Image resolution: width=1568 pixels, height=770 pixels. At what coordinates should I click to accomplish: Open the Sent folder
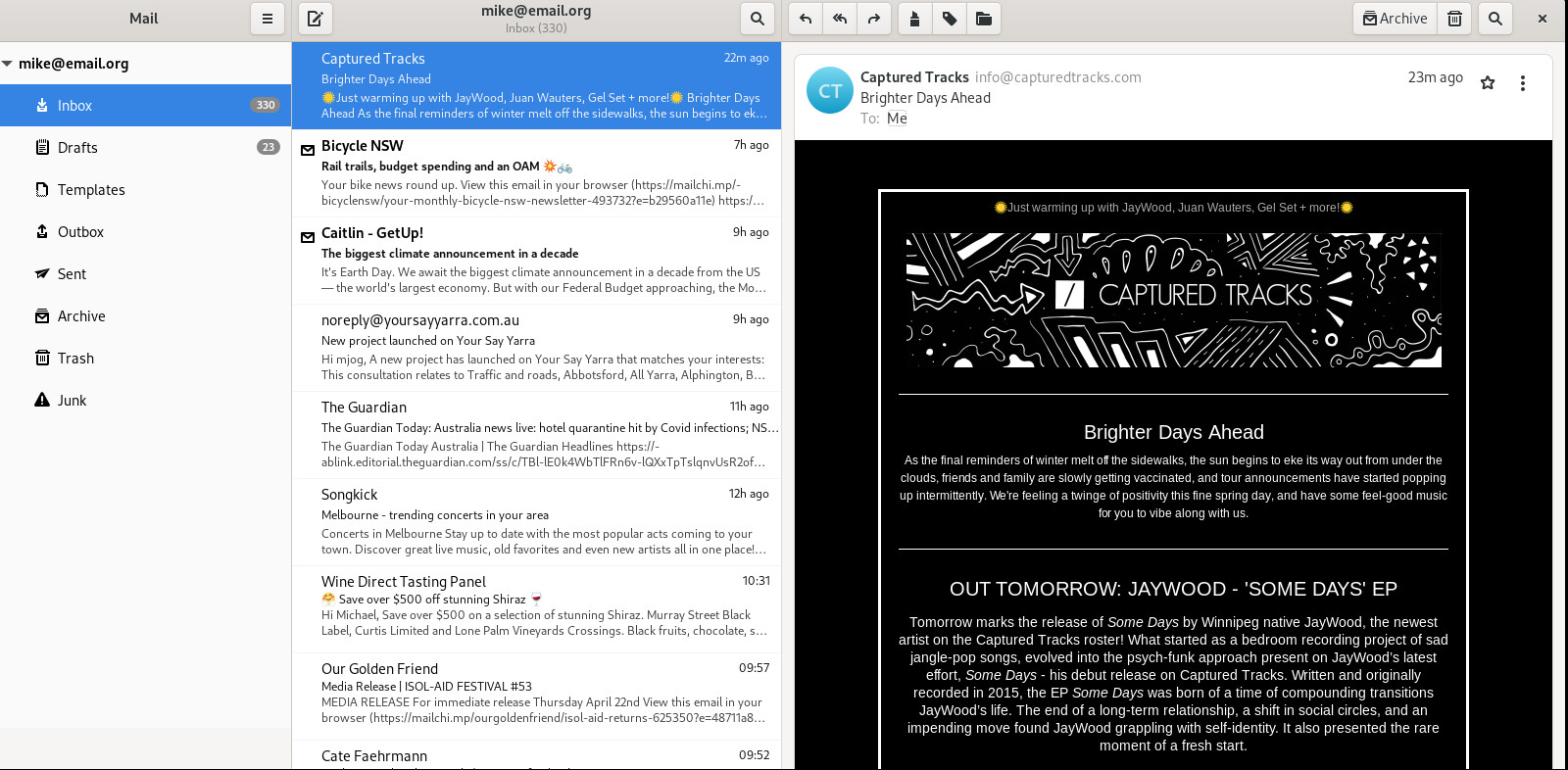pyautogui.click(x=145, y=273)
